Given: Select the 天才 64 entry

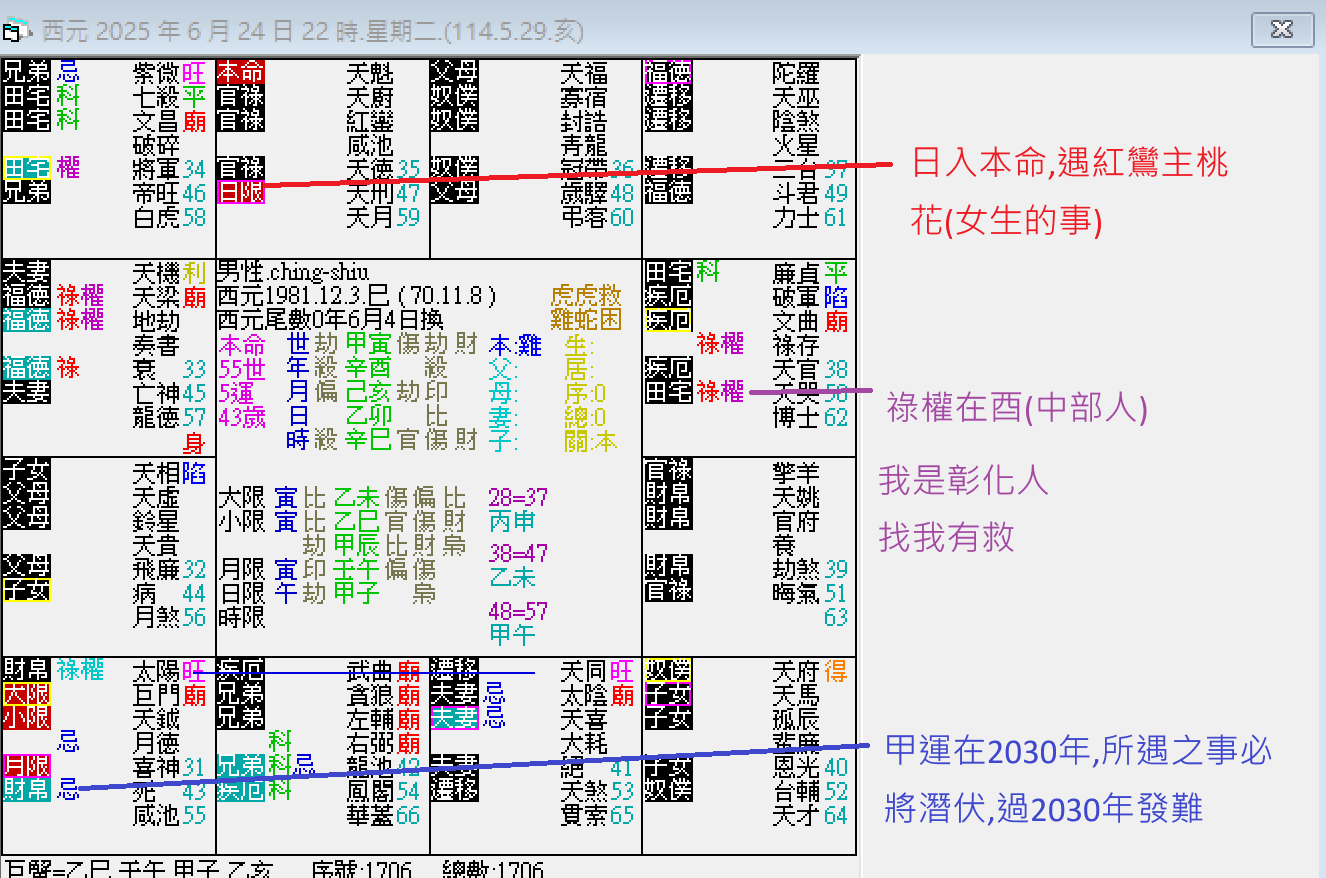Looking at the screenshot, I should tap(810, 815).
